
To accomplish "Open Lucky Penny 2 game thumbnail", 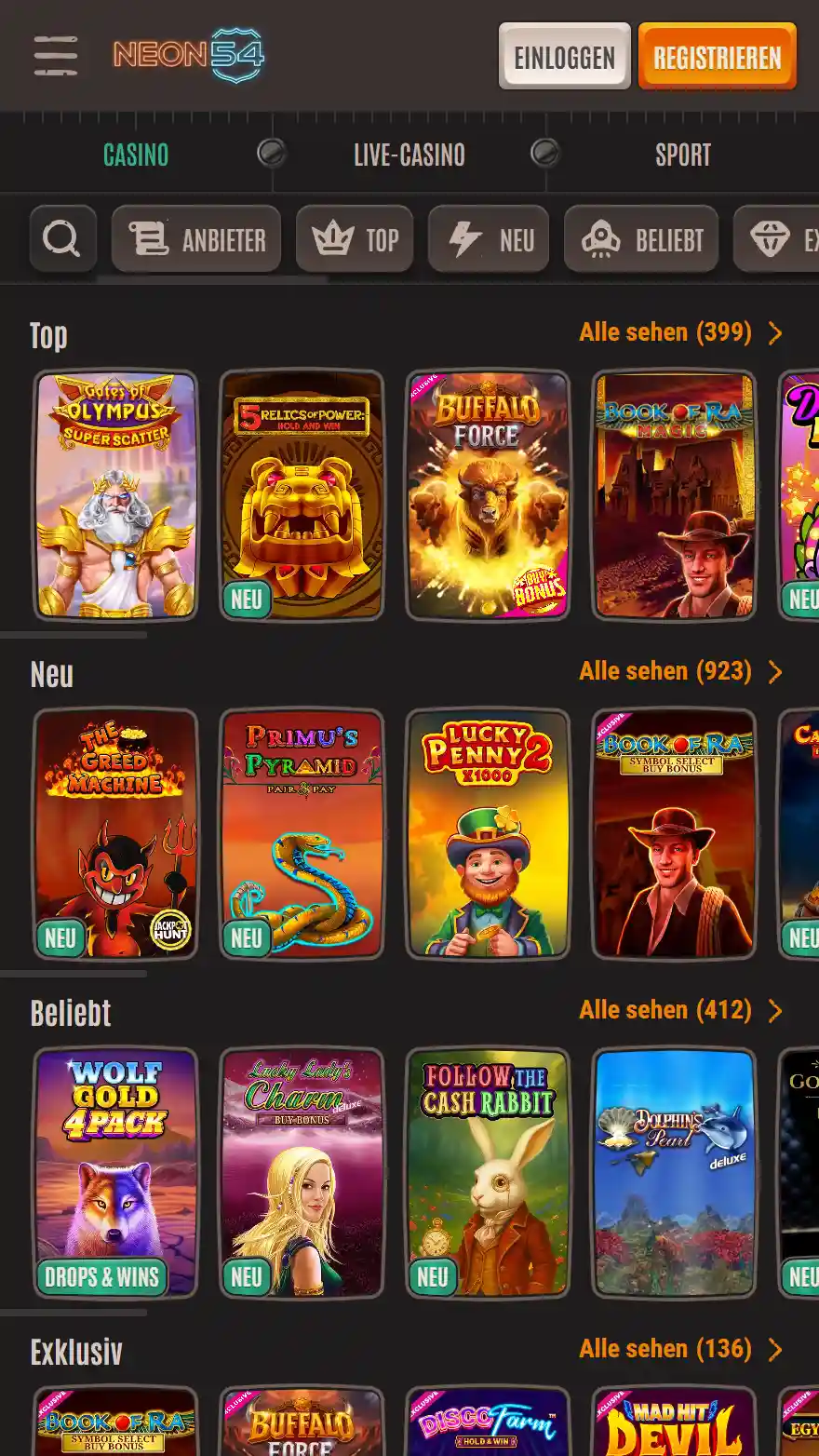I will pyautogui.click(x=489, y=834).
